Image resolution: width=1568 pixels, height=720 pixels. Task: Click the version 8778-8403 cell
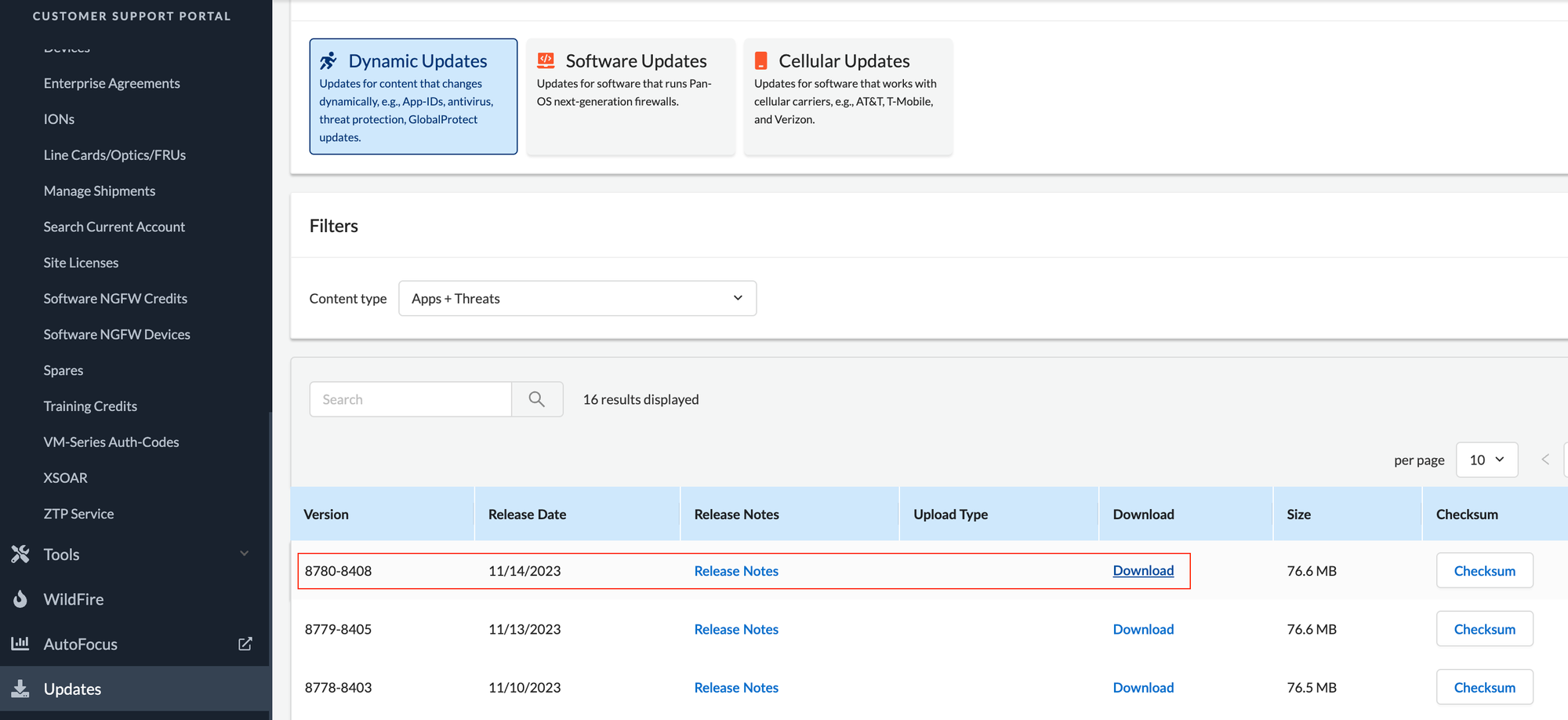coord(338,688)
